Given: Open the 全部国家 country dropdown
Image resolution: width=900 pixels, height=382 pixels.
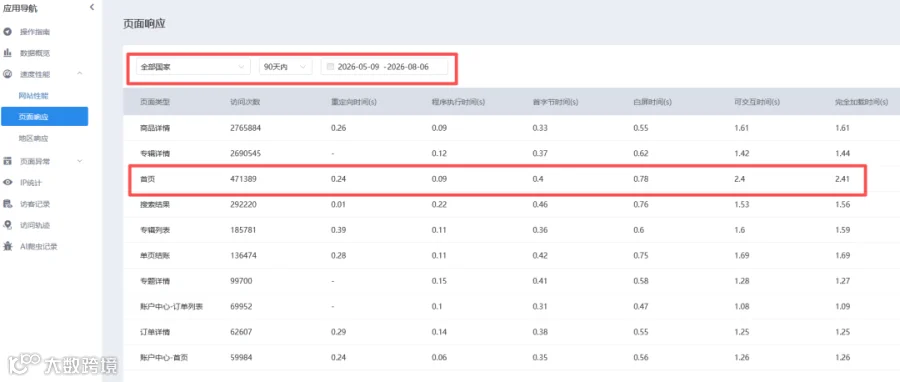Looking at the screenshot, I should point(193,67).
